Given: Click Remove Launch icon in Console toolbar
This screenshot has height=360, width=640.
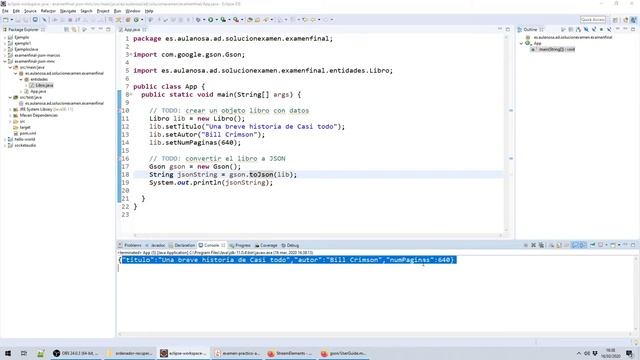Looking at the screenshot, I should pyautogui.click(x=533, y=245).
